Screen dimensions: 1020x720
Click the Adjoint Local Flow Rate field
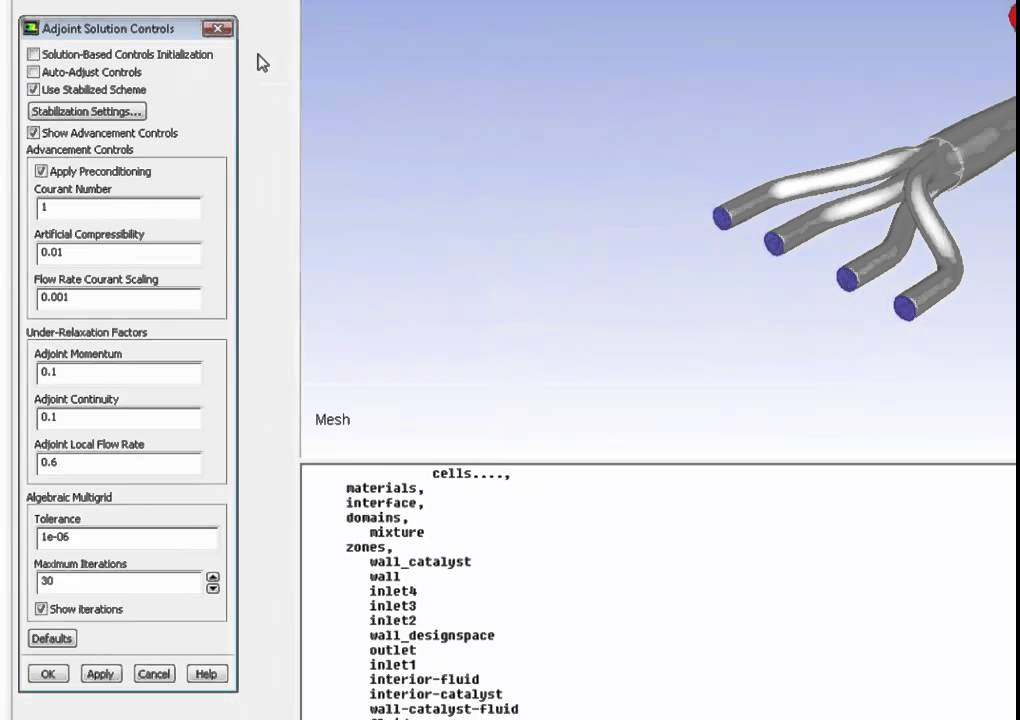(118, 463)
